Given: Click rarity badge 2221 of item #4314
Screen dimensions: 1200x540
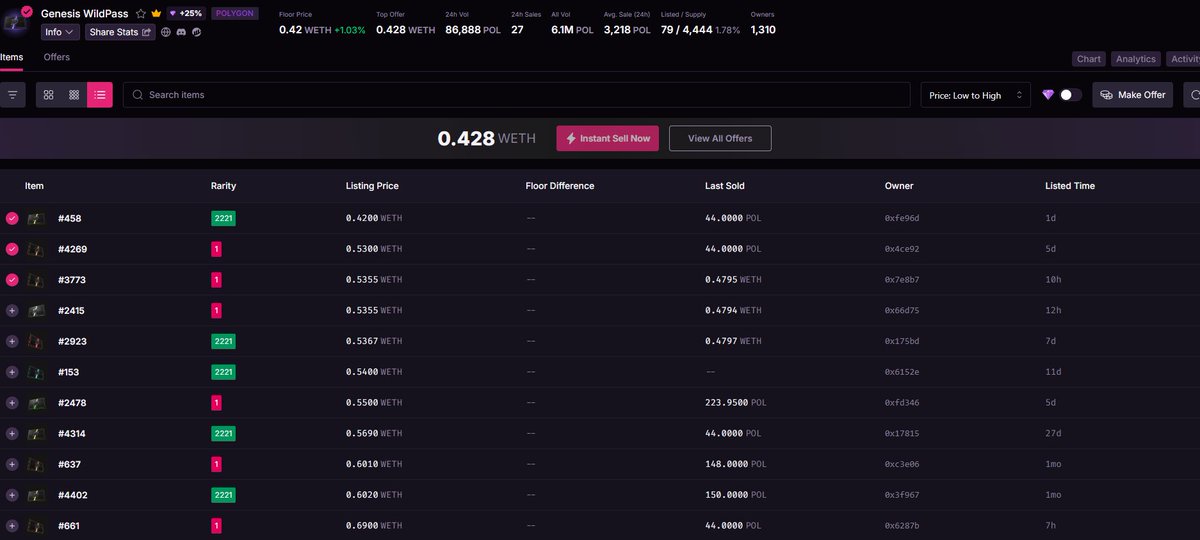Looking at the screenshot, I should [223, 434].
